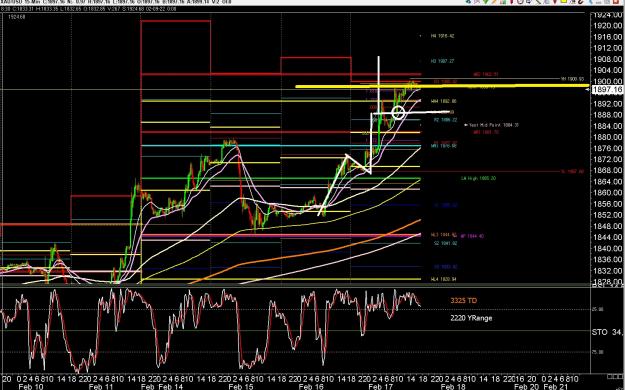Click the 1836.00 price axis label

pyautogui.click(x=607, y=260)
